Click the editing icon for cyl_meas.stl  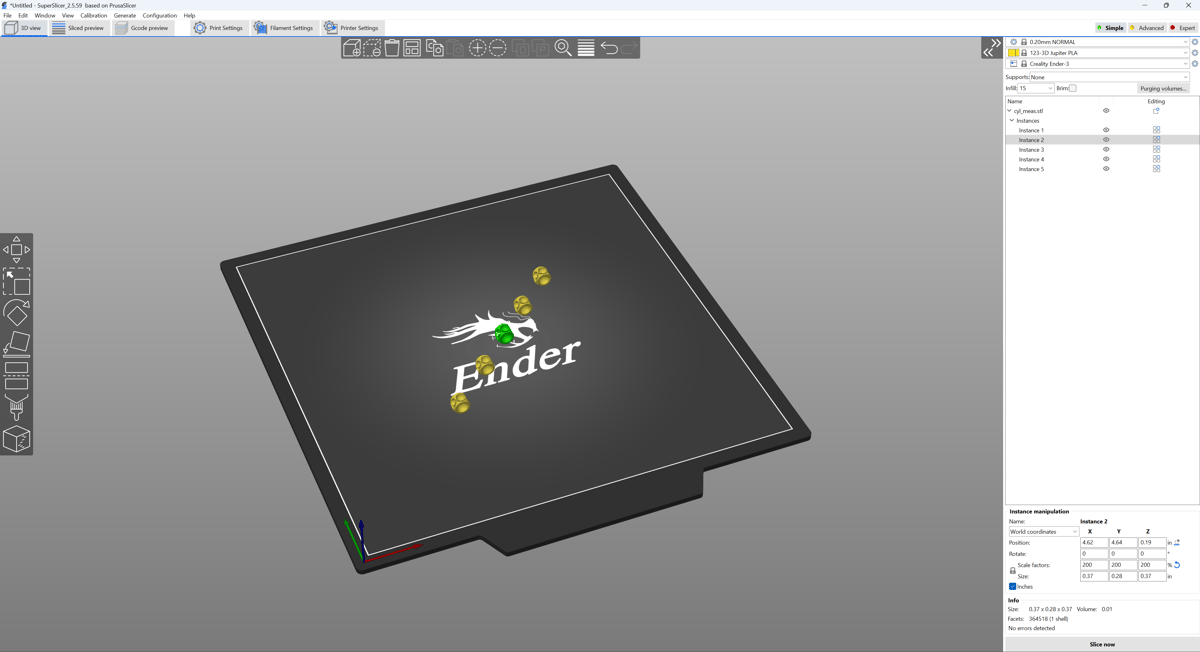(1156, 111)
